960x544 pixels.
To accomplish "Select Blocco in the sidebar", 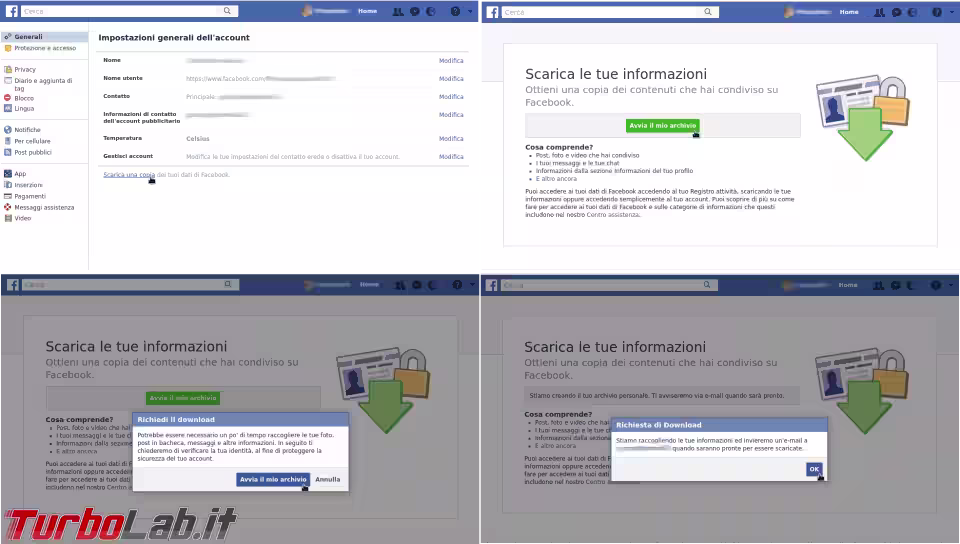I will [x=24, y=98].
